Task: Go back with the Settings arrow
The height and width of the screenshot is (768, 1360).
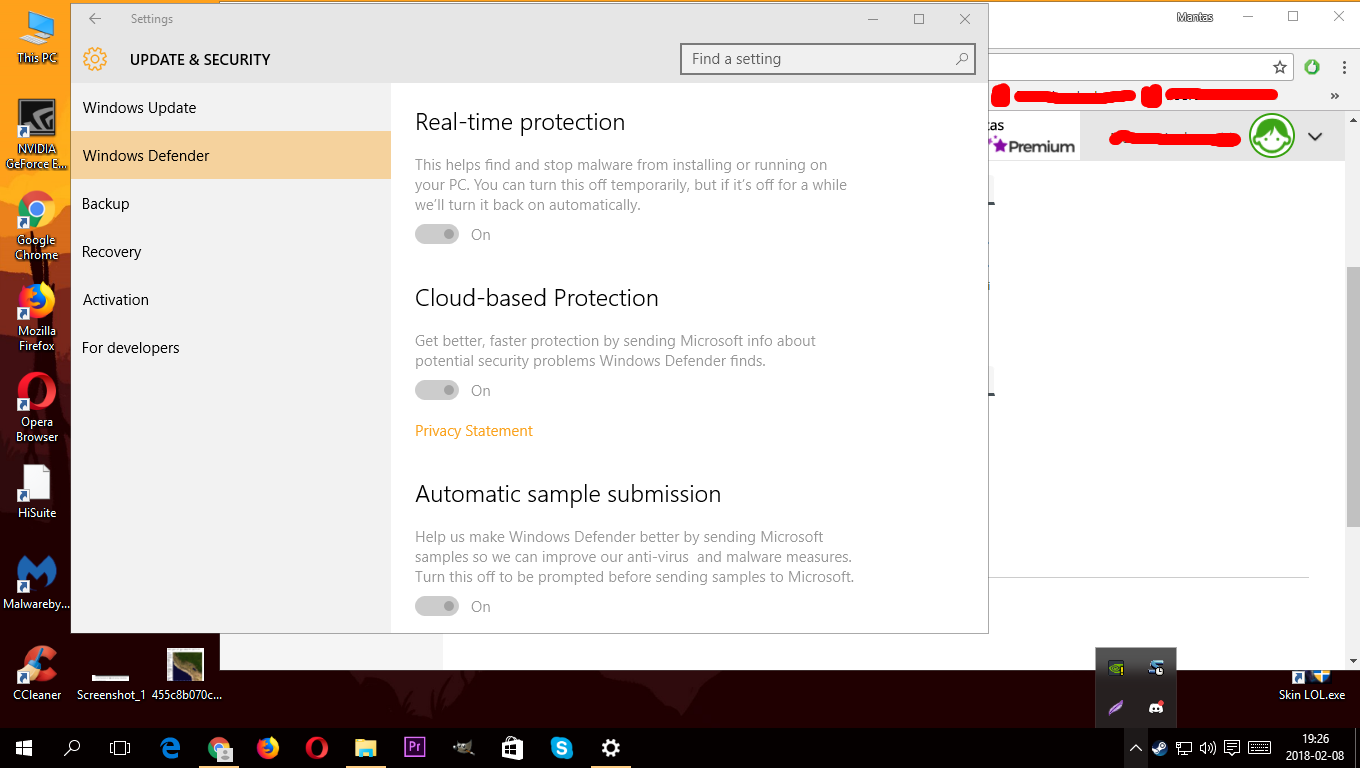Action: (x=95, y=19)
